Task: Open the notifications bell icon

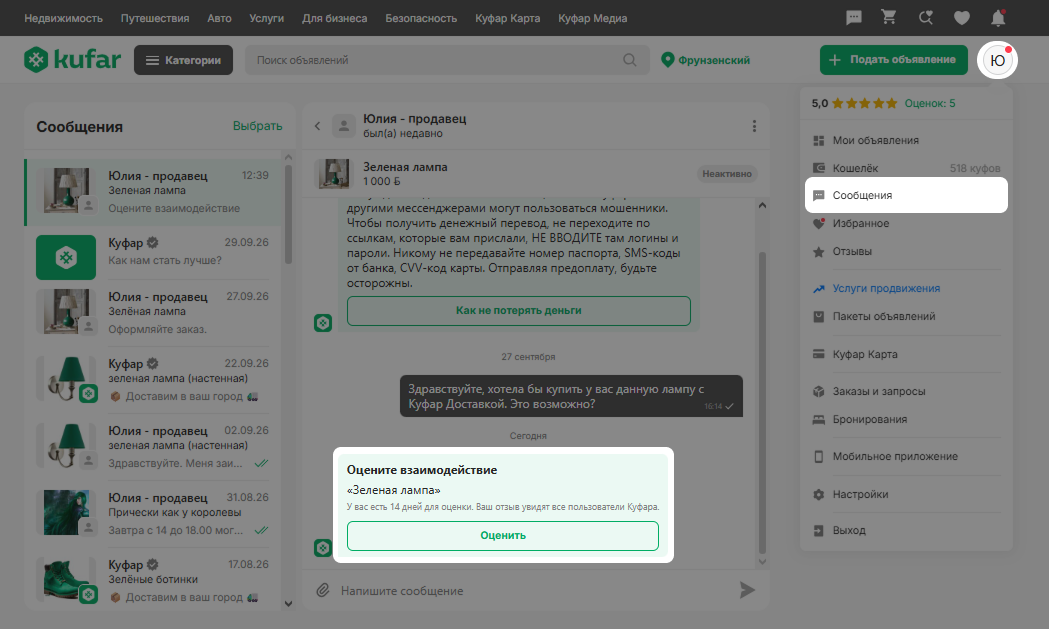Action: coord(997,18)
